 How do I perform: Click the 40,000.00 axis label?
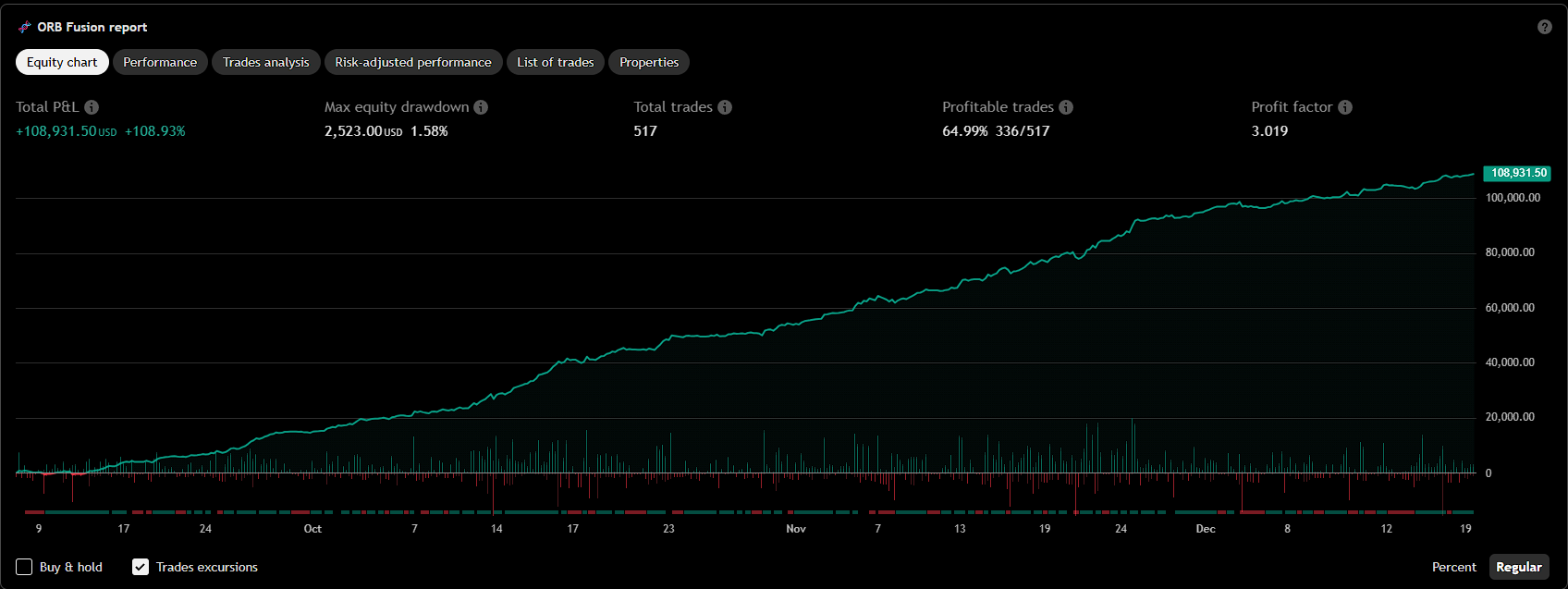(x=1510, y=362)
